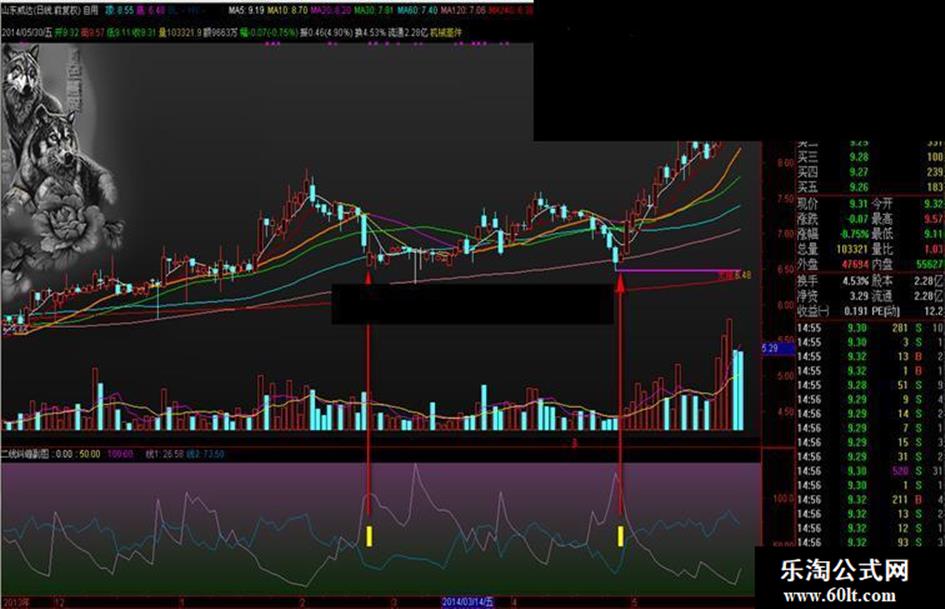Click the last tick row with volume 93

(870, 542)
